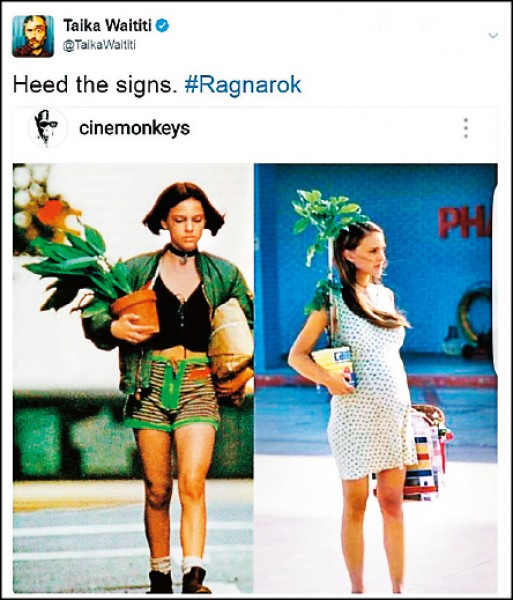Click the blue verified badge
The height and width of the screenshot is (600, 513).
tap(163, 26)
